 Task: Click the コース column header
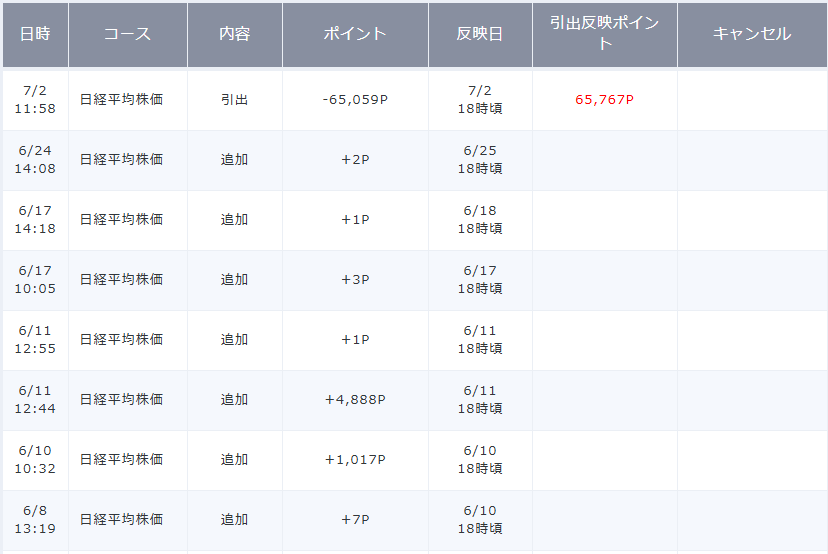tap(128, 34)
